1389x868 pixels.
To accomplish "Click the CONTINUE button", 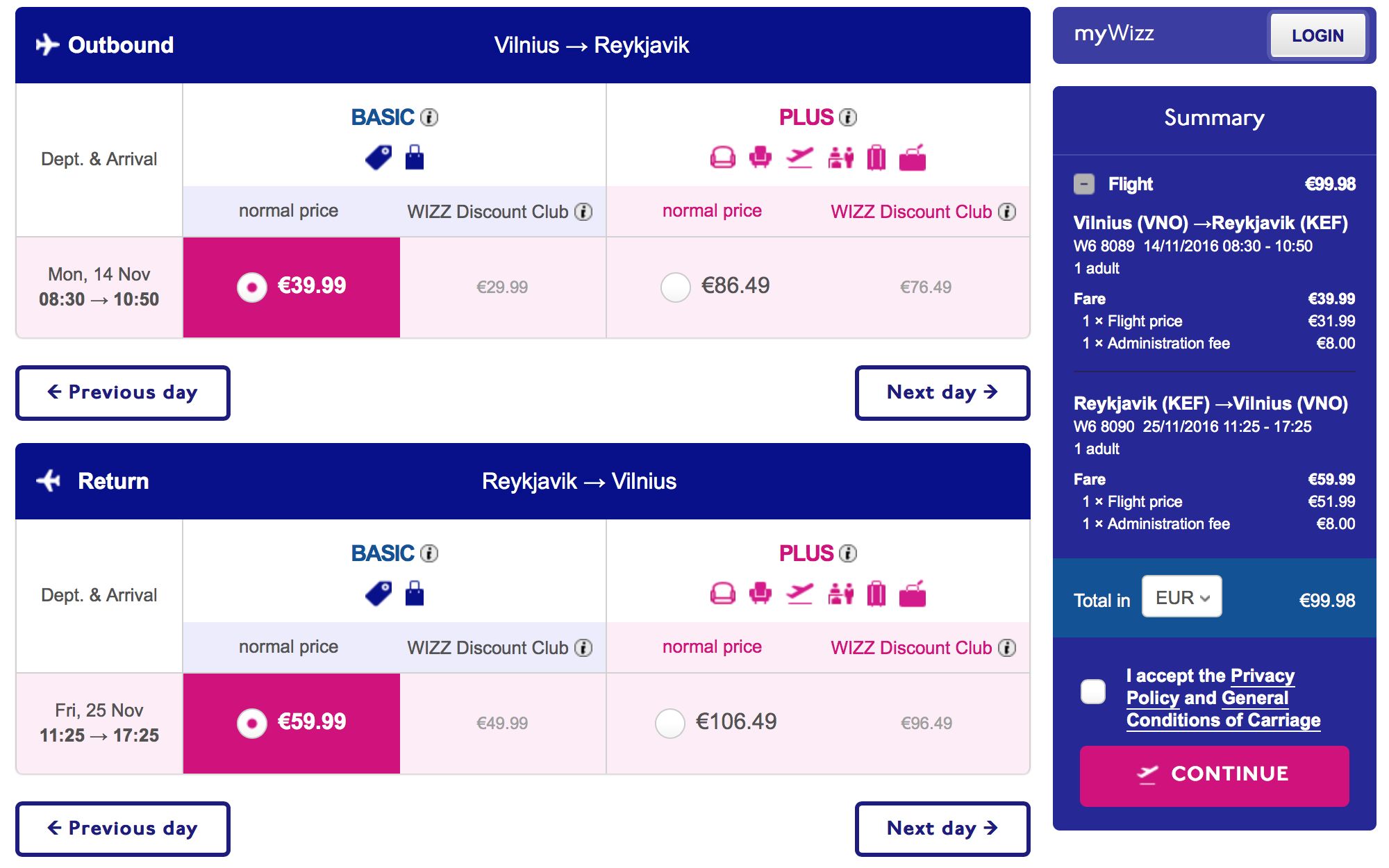I will 1214,775.
